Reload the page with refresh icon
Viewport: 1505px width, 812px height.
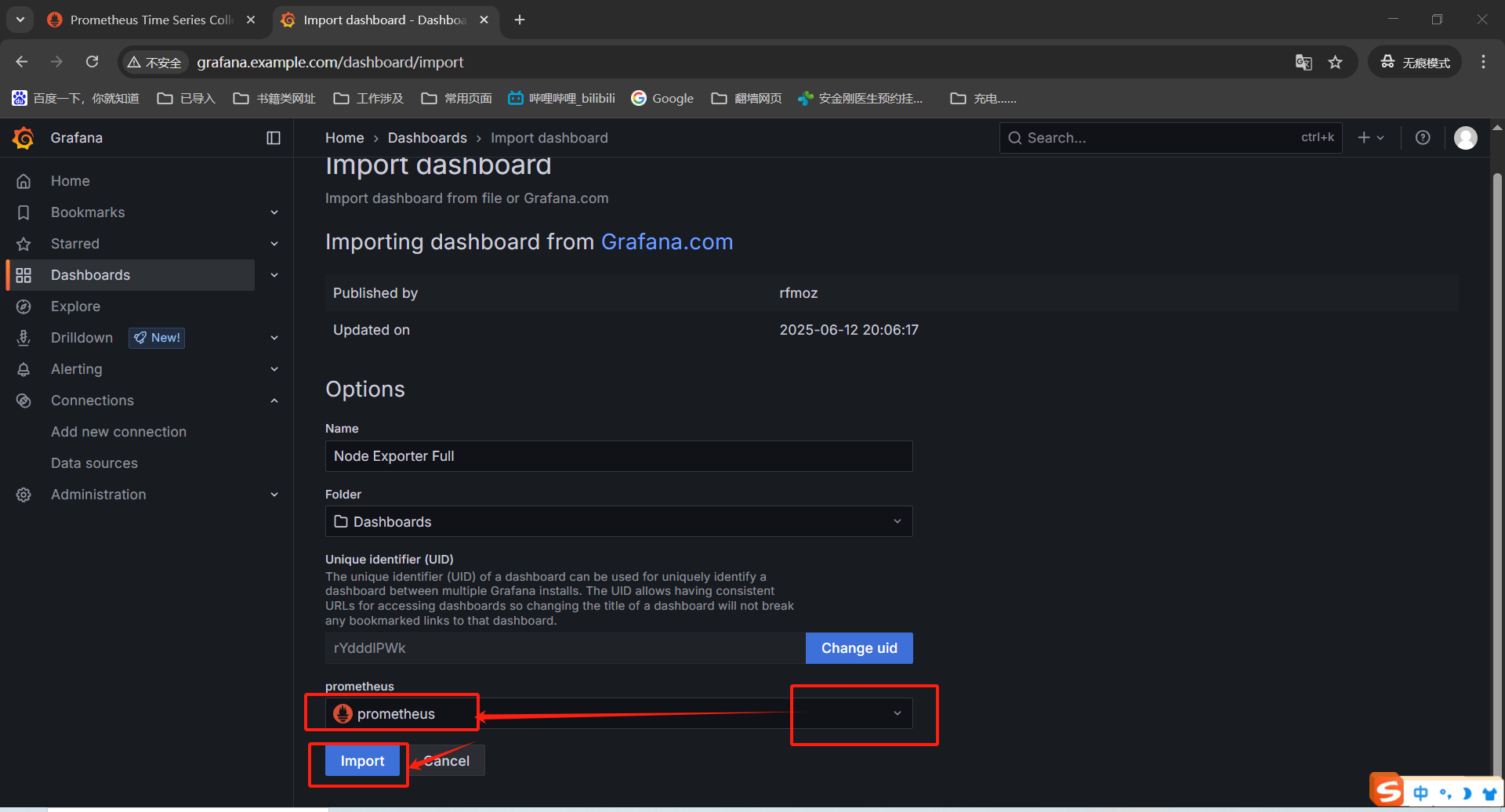[x=92, y=62]
